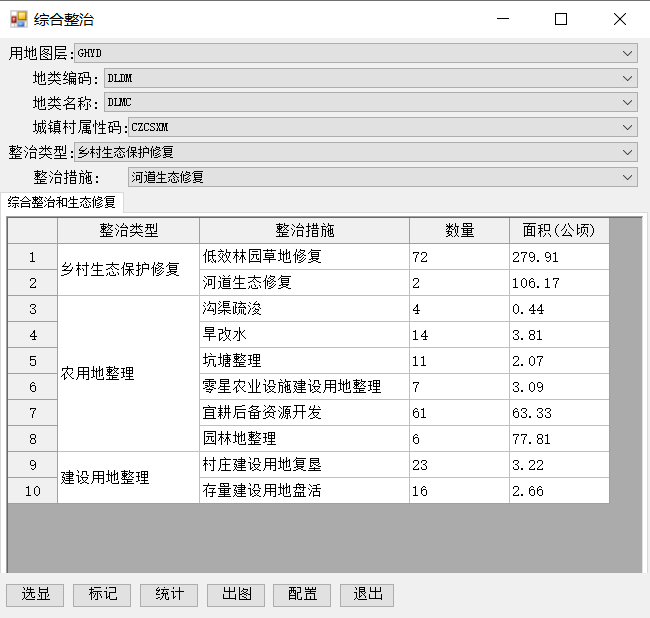650x618 pixels.
Task: Click the 园林地整理 cell
Action: click(x=305, y=439)
